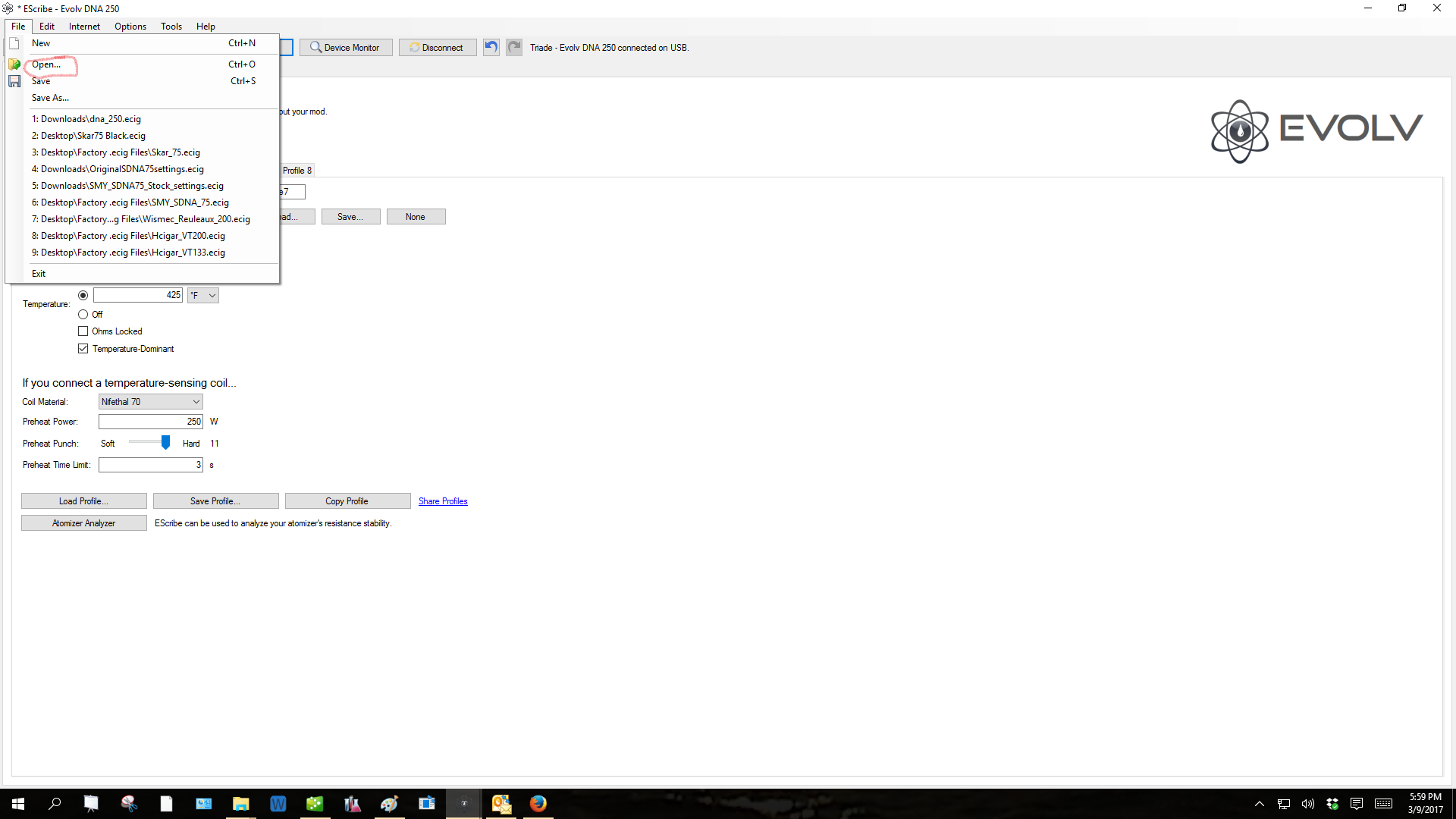Image resolution: width=1456 pixels, height=819 pixels.
Task: Click the Disconnect toolbar button
Action: pyautogui.click(x=438, y=47)
